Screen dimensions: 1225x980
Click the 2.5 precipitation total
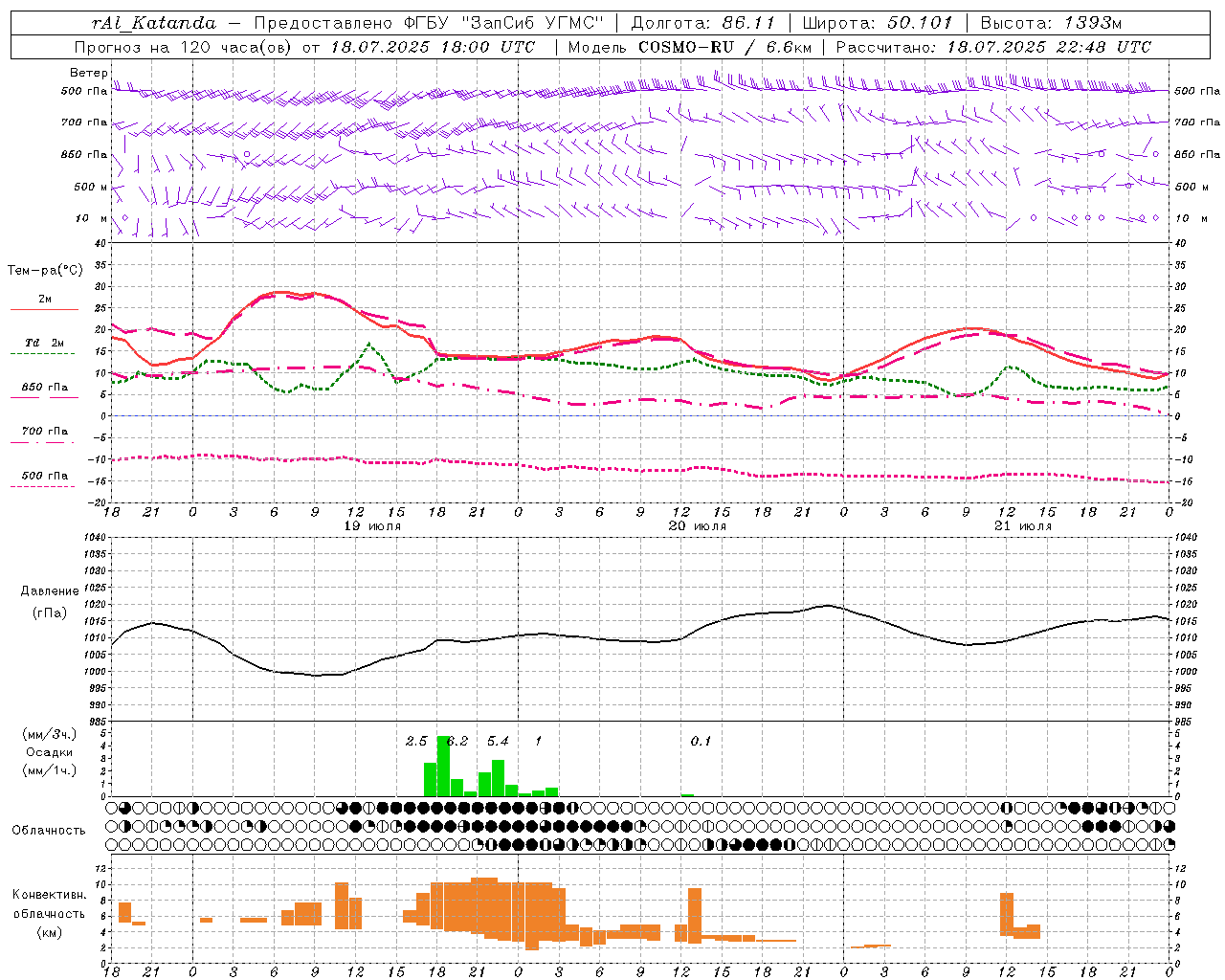[416, 741]
